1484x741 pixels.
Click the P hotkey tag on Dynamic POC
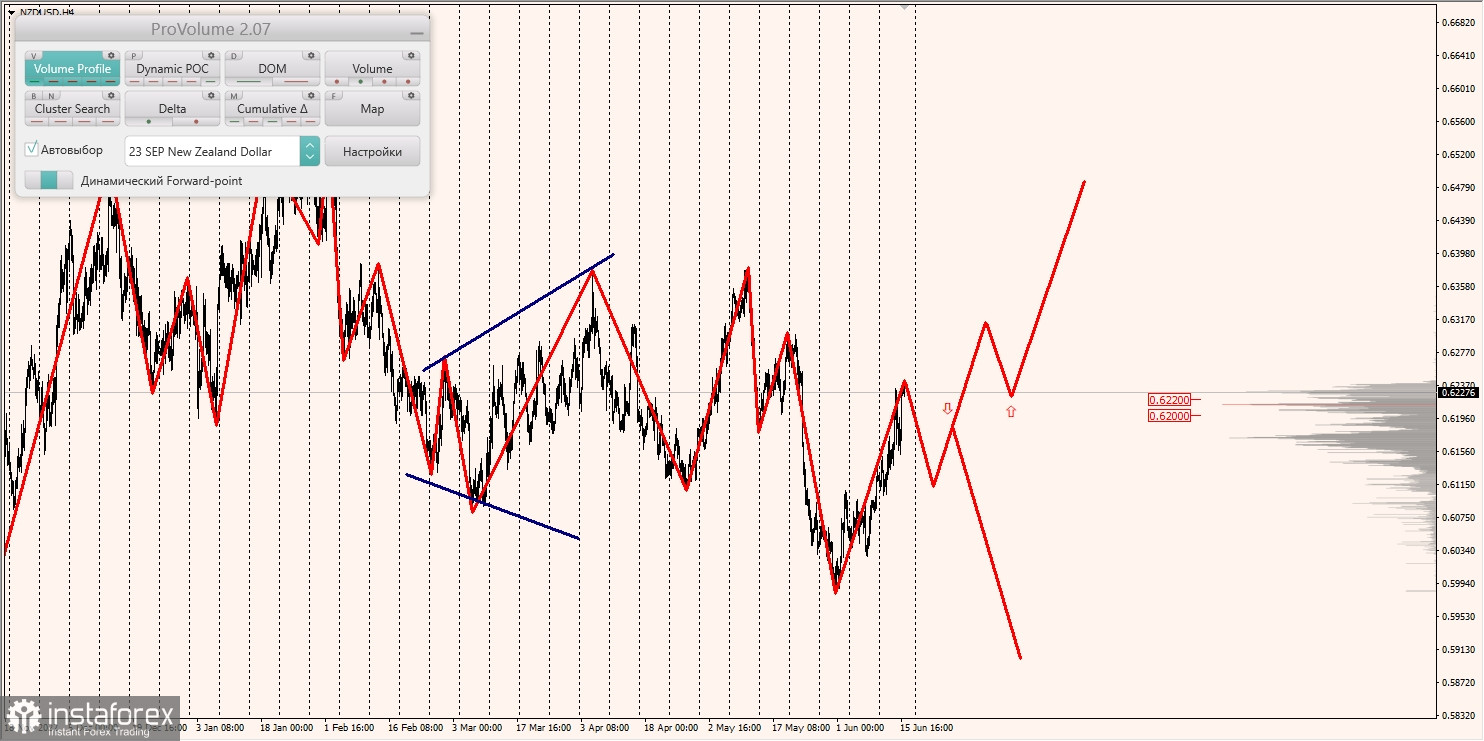pos(134,56)
